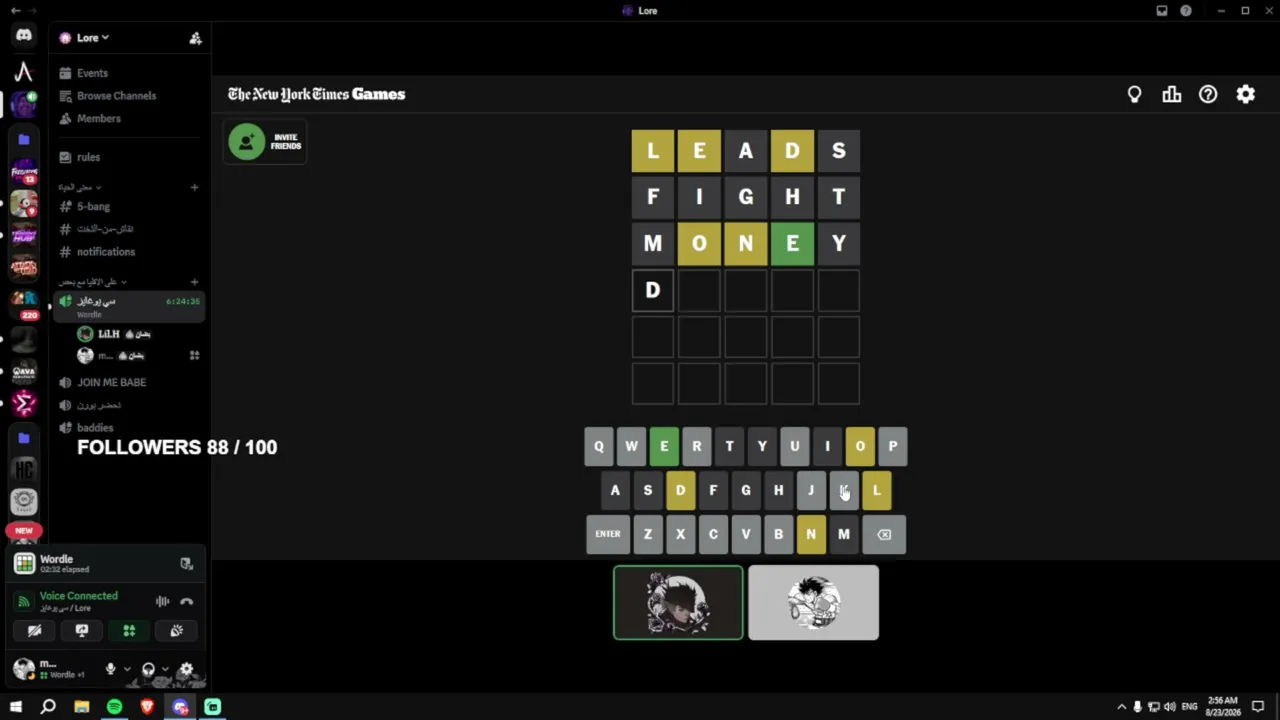
Task: Add channel to the voice category
Action: 194,282
